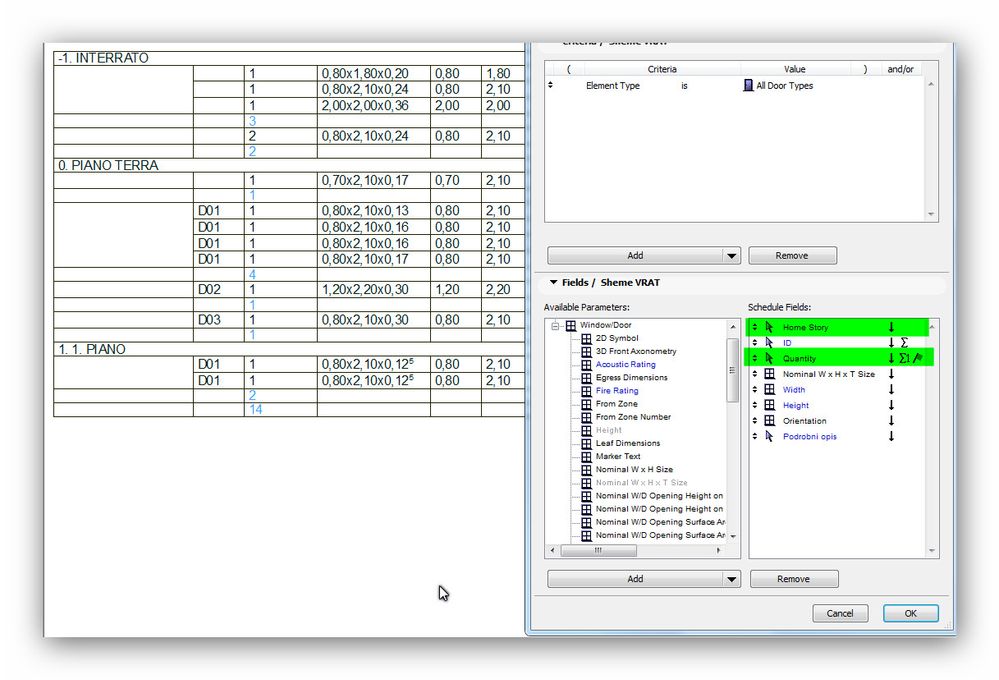Open the dropdown arrow beside the fields Add button

[731, 579]
